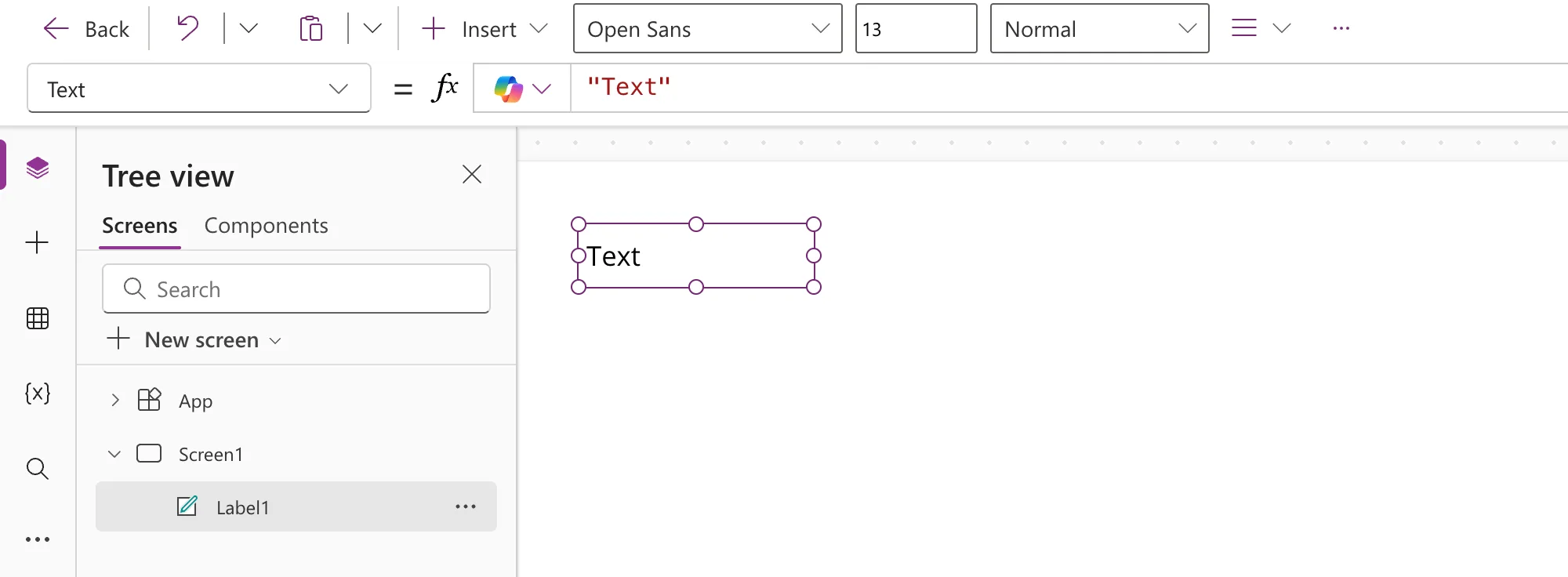The image size is (1568, 577).
Task: Click the Undo icon
Action: coord(187,29)
